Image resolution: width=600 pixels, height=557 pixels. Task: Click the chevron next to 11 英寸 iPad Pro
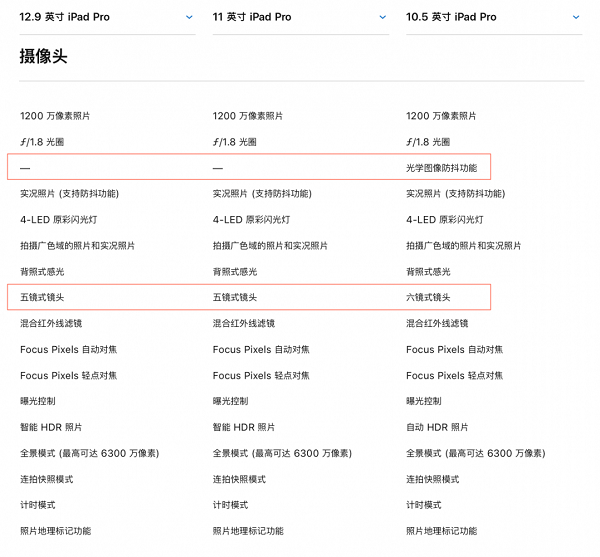[x=383, y=17]
